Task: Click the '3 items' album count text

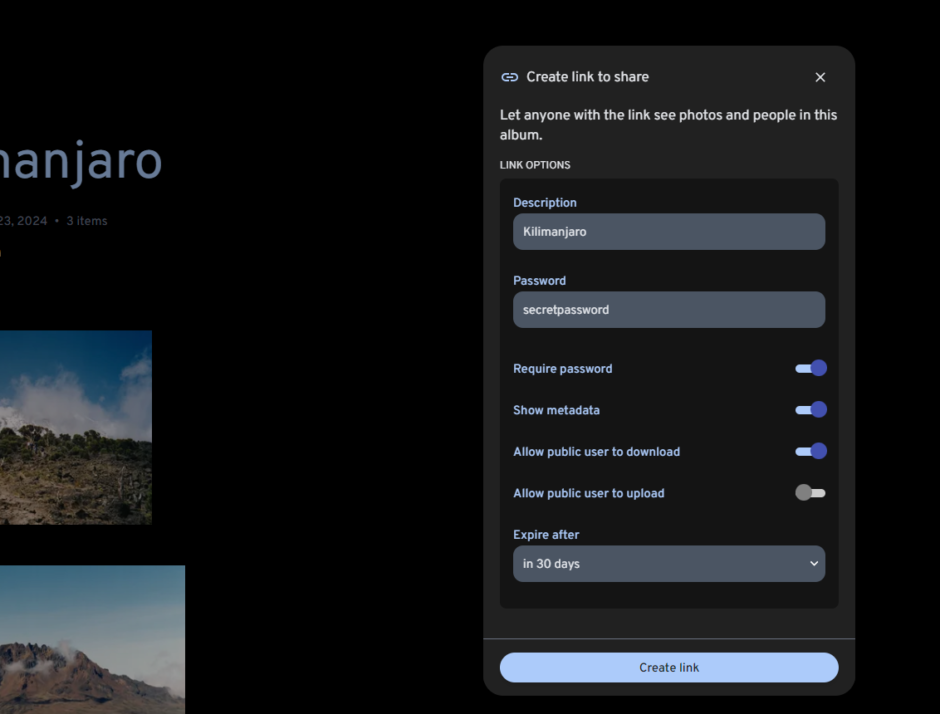Action: tap(86, 220)
